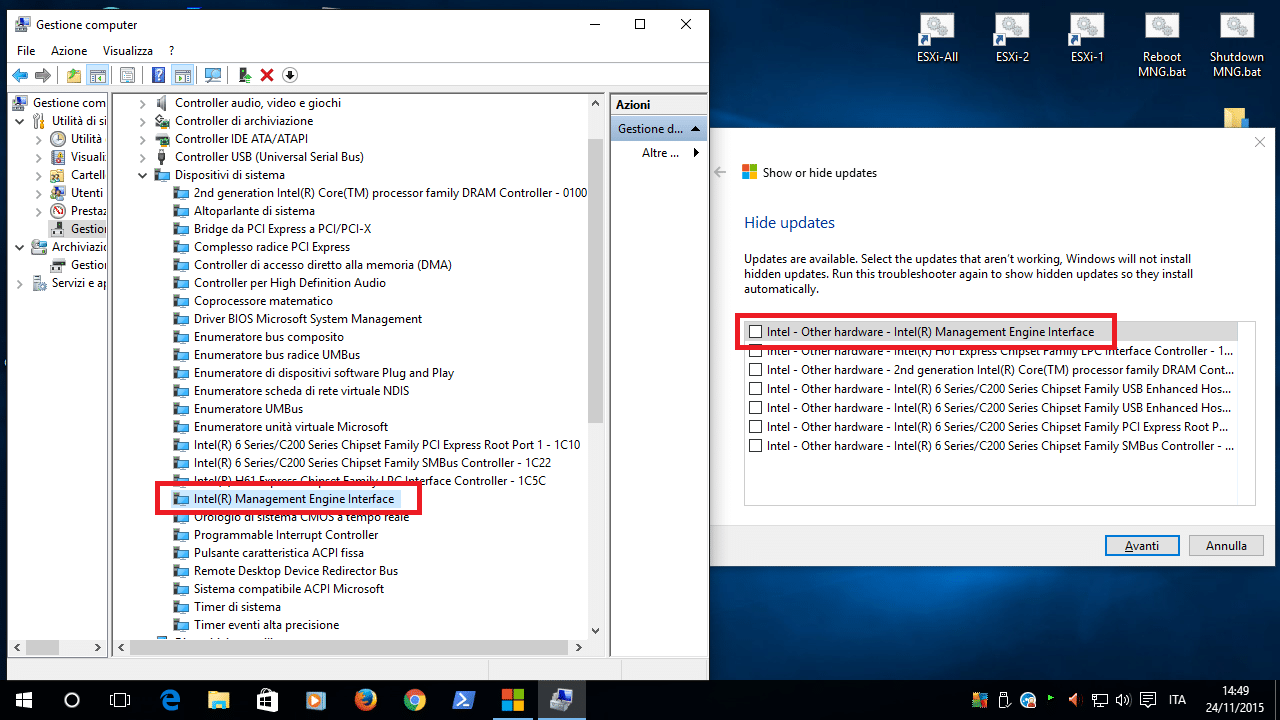Toggle the show/hide action pane toolbar icon
Viewport: 1280px width, 720px height.
coord(182,75)
